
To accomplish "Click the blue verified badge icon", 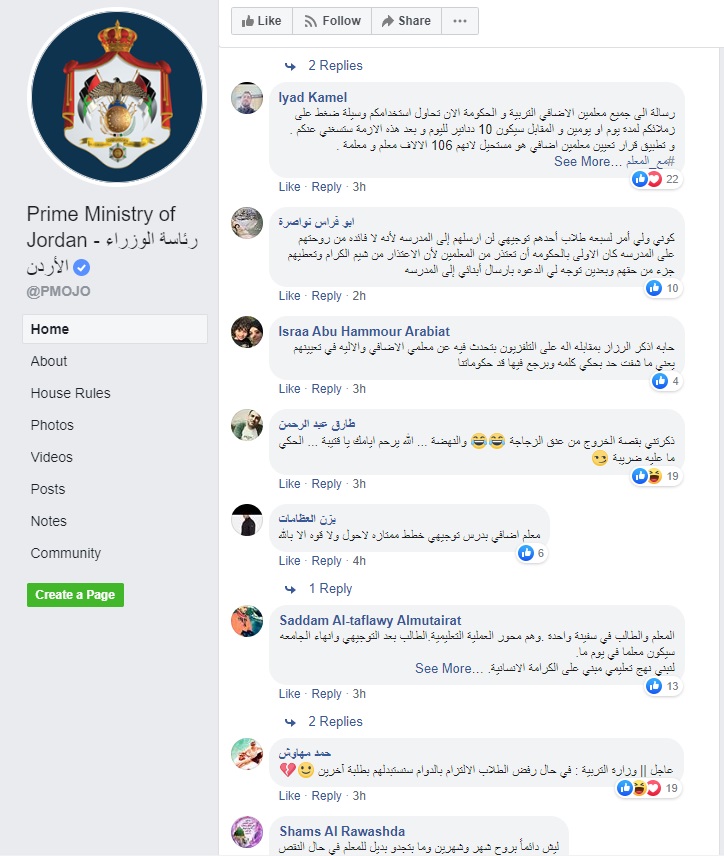I will [81, 268].
